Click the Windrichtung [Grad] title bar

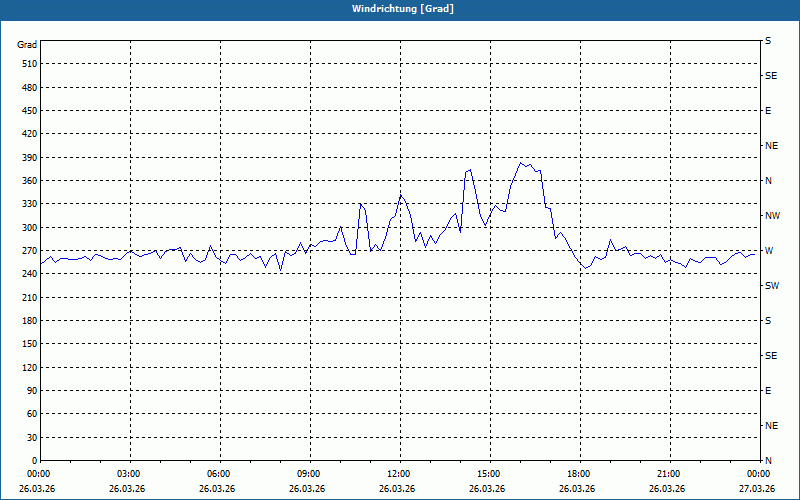click(400, 9)
